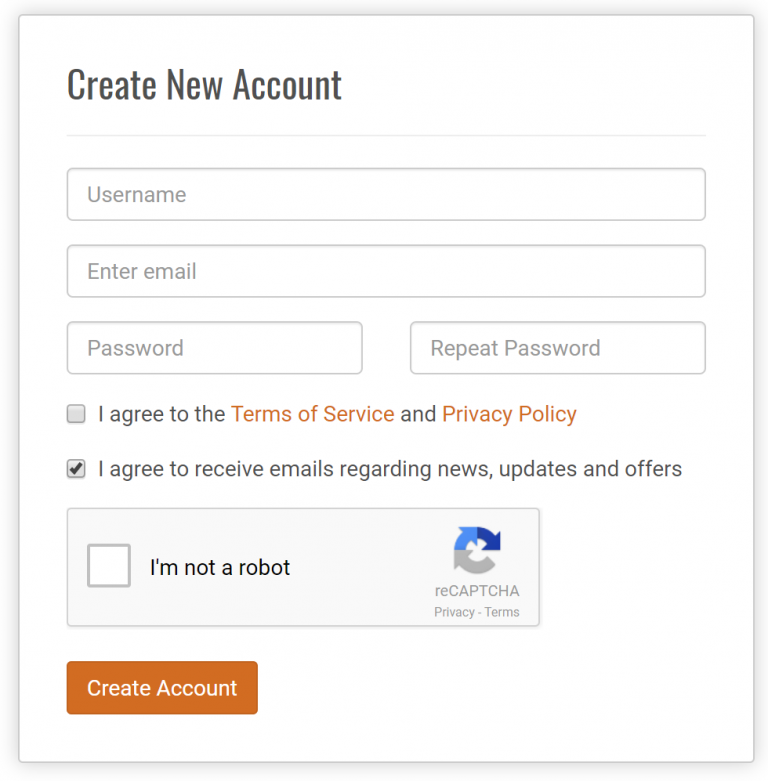Uncheck the receive emails checkbox
768x781 pixels.
coord(76,468)
